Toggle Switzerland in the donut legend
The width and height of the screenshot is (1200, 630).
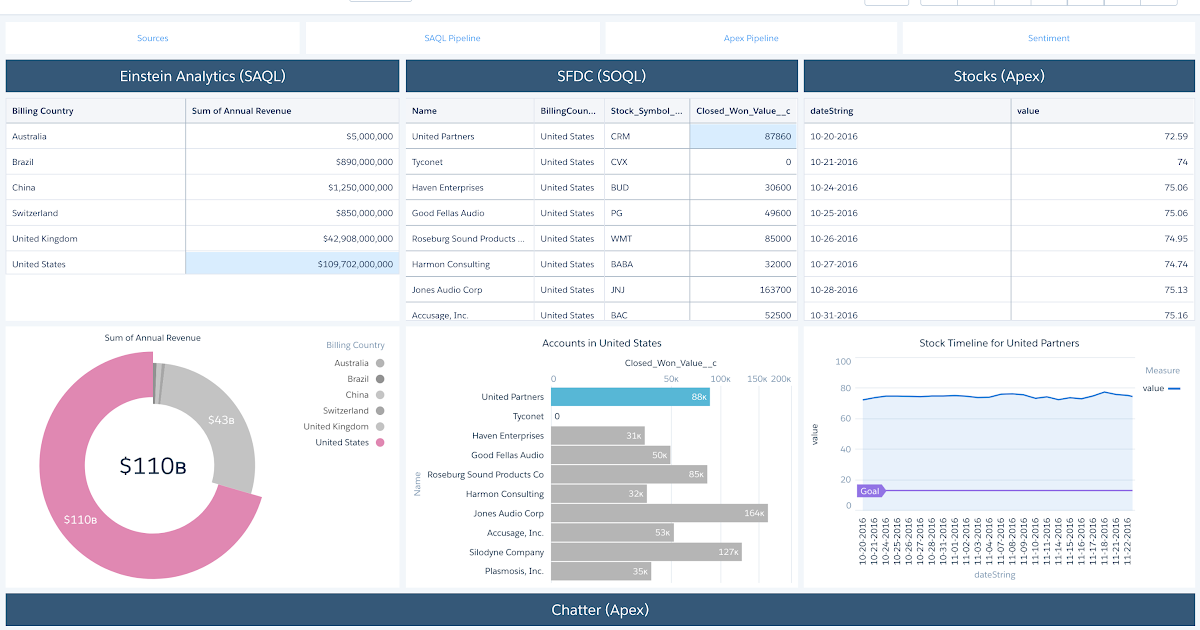pyautogui.click(x=354, y=411)
